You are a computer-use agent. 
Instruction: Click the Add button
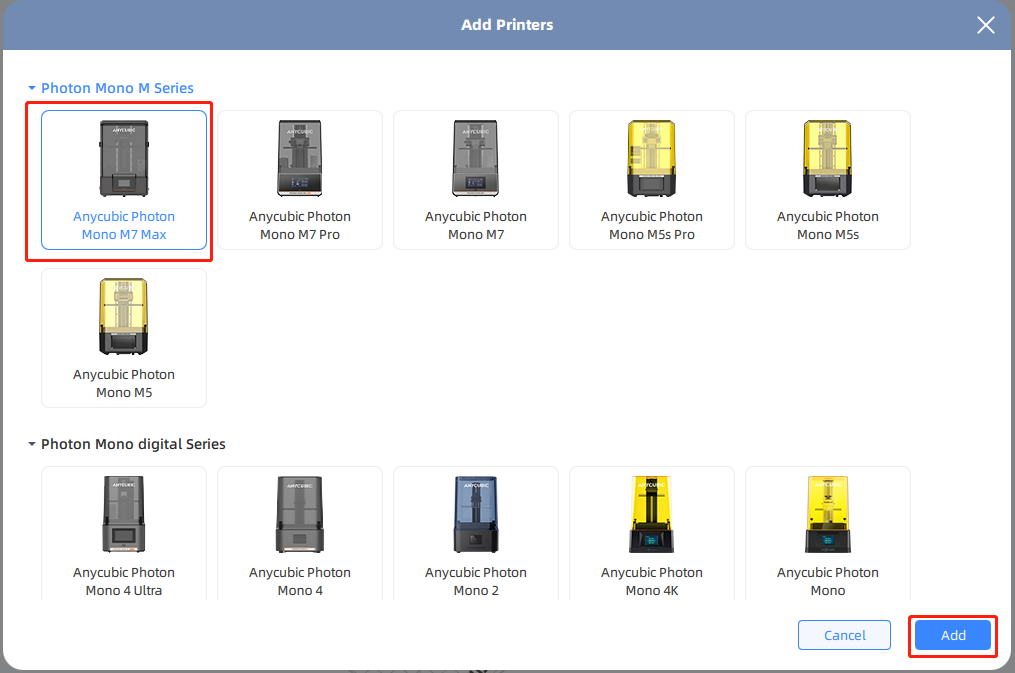(x=953, y=635)
